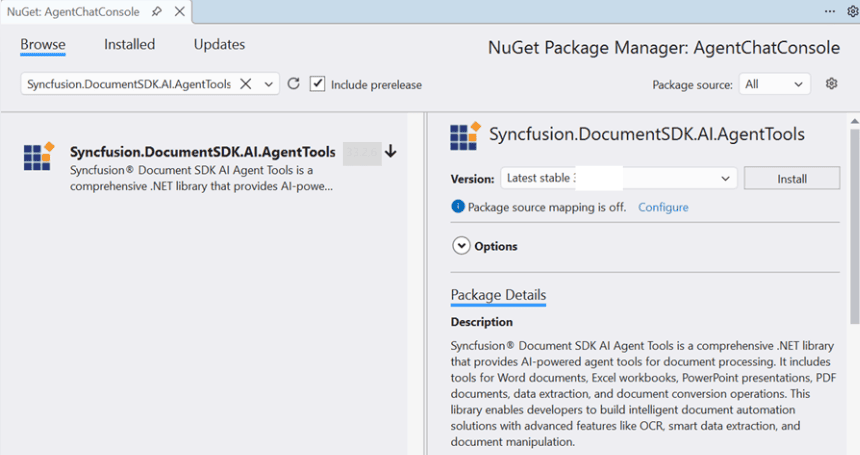This screenshot has width=860, height=455.
Task: Open the Package source dropdown
Action: [774, 84]
